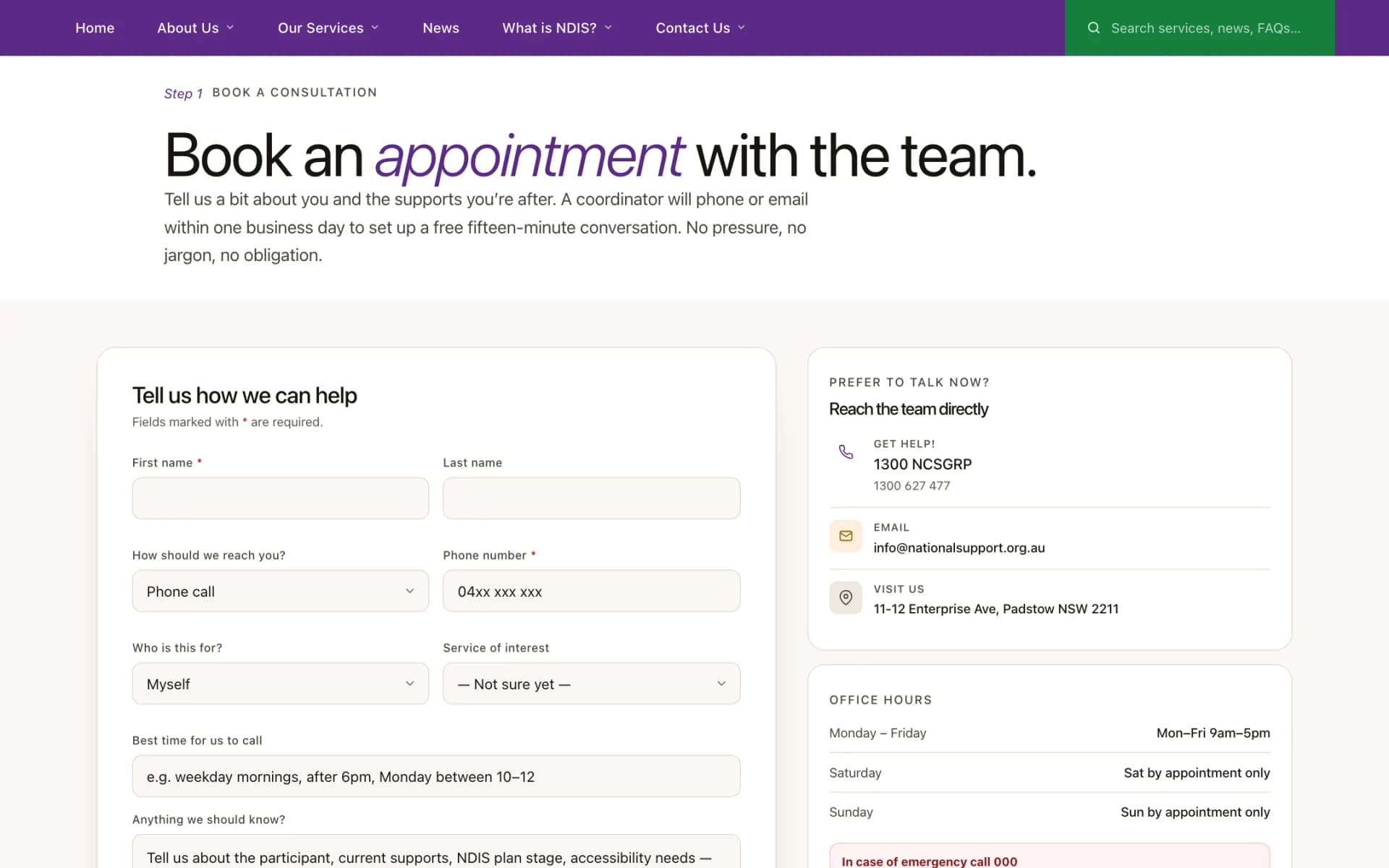The width and height of the screenshot is (1389, 868).
Task: Click the location pin icon
Action: [846, 597]
